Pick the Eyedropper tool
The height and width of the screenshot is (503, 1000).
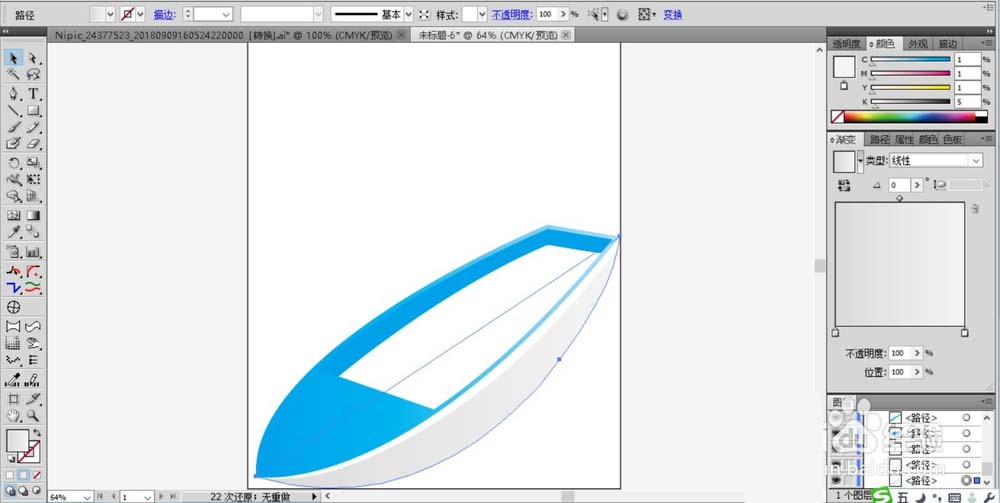13,233
